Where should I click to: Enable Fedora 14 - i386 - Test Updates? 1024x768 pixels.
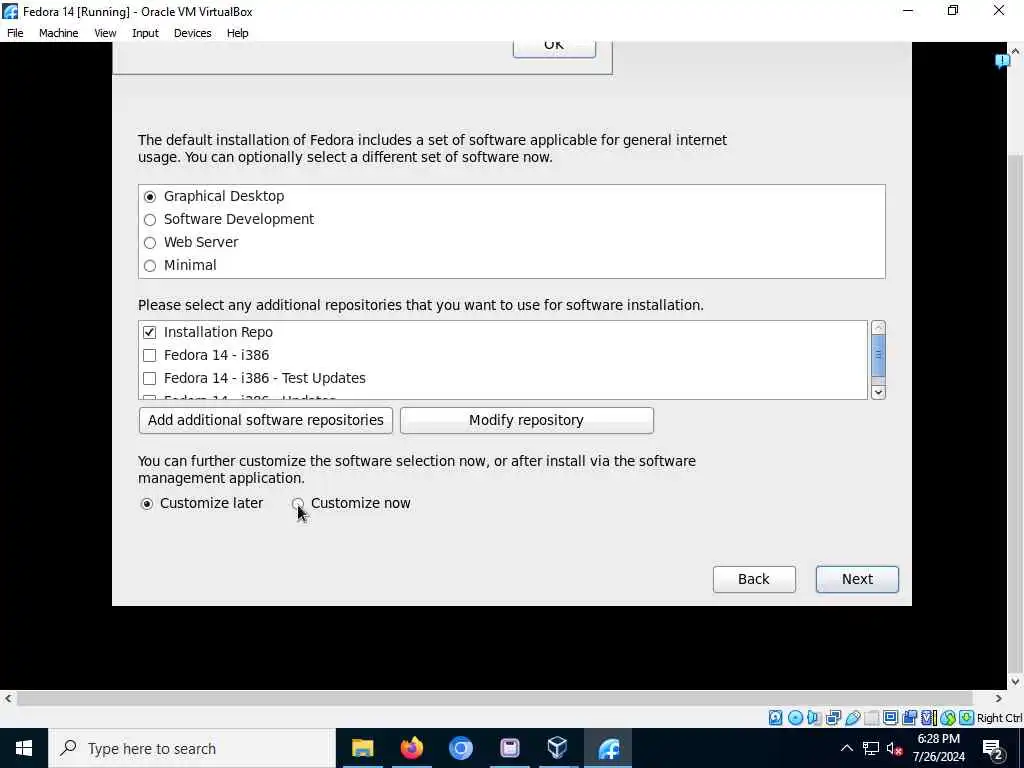coord(150,378)
